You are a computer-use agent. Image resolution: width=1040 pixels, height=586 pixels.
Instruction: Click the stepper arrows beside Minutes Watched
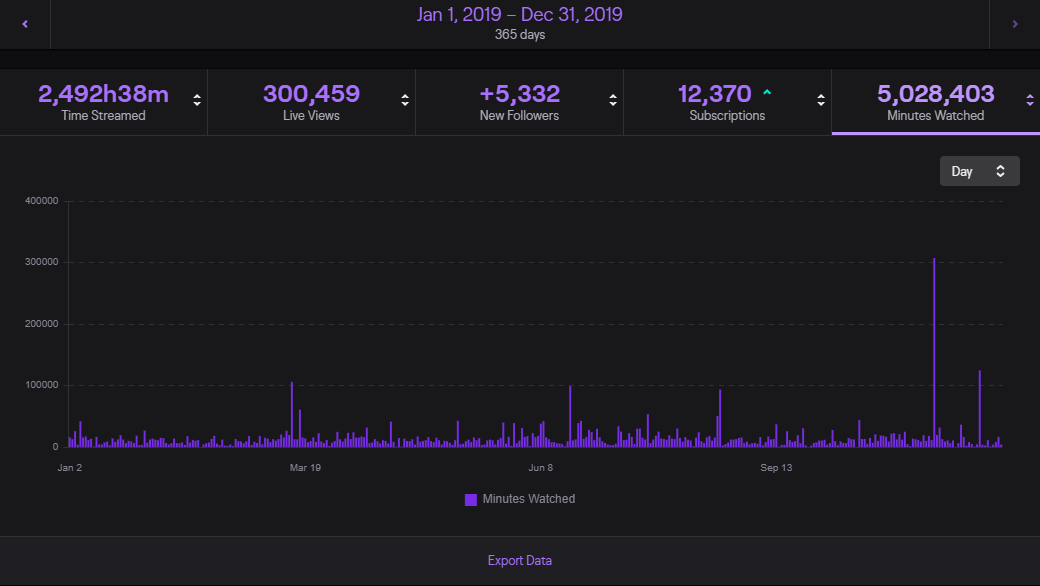(x=1029, y=100)
